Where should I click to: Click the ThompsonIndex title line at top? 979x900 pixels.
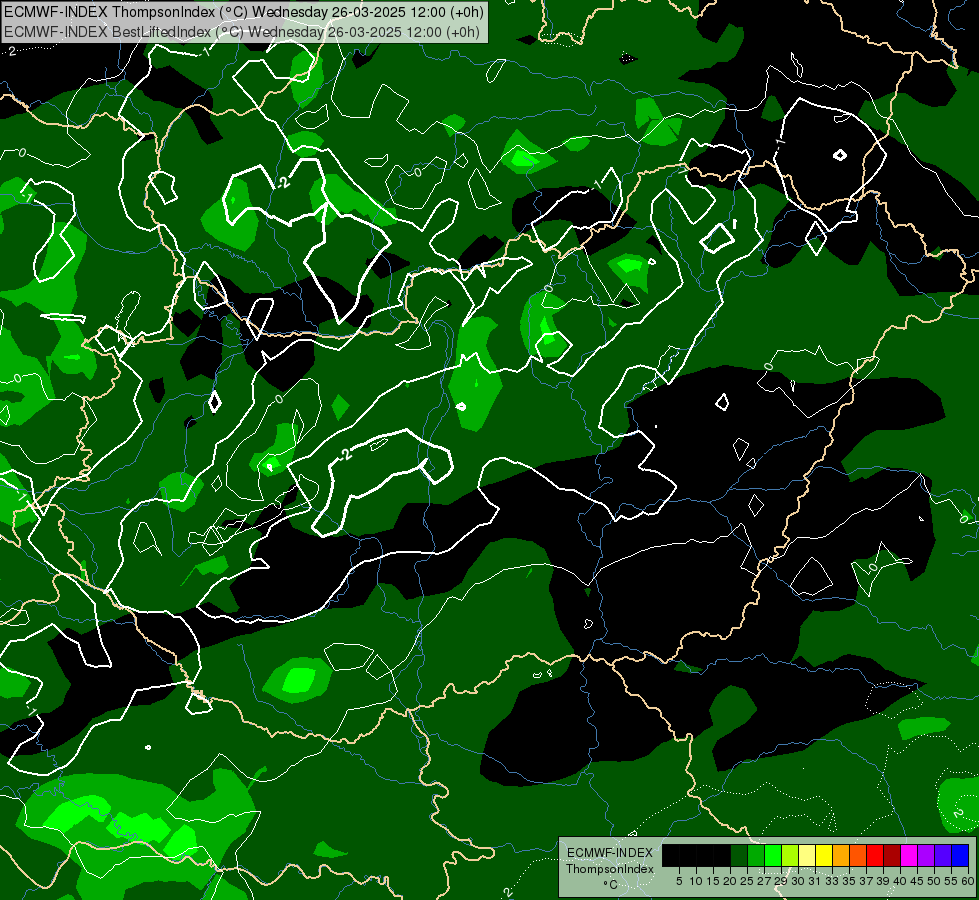(x=244, y=12)
